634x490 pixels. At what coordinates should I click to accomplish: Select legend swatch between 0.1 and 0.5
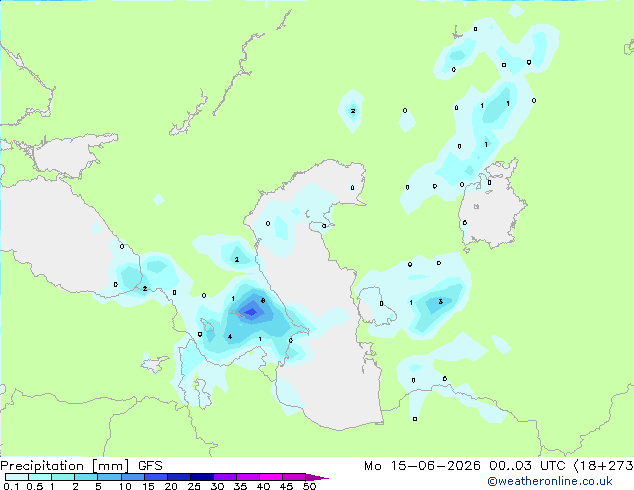coord(17,477)
